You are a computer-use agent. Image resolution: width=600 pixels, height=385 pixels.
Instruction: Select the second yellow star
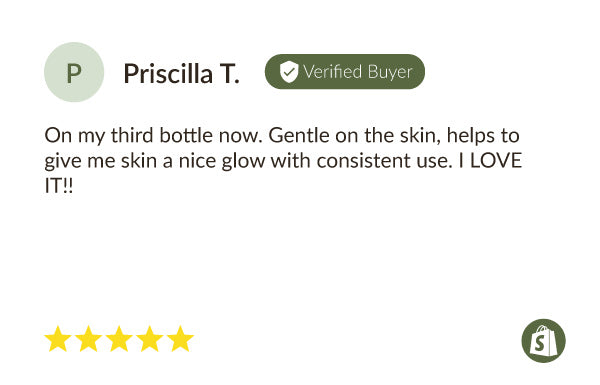(88, 339)
